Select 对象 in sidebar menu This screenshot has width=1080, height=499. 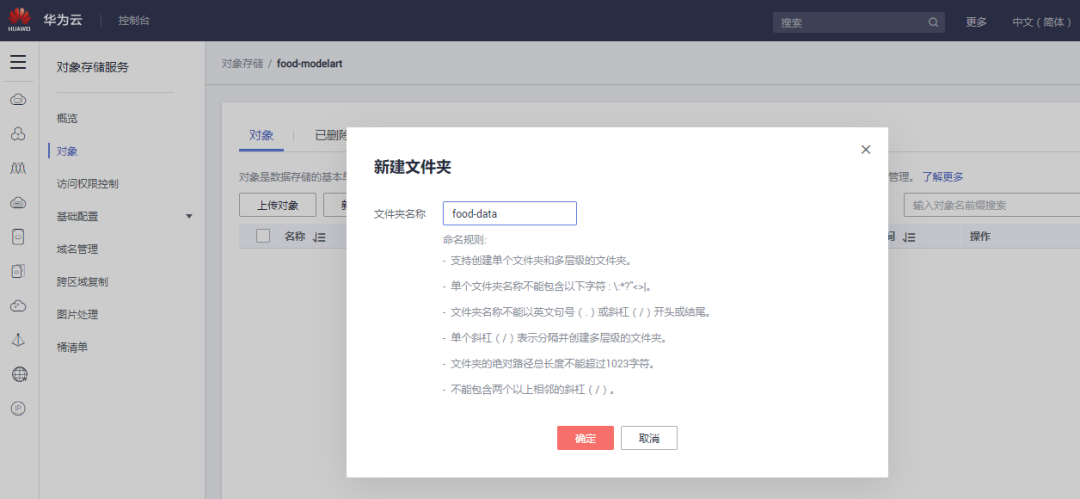pyautogui.click(x=68, y=151)
